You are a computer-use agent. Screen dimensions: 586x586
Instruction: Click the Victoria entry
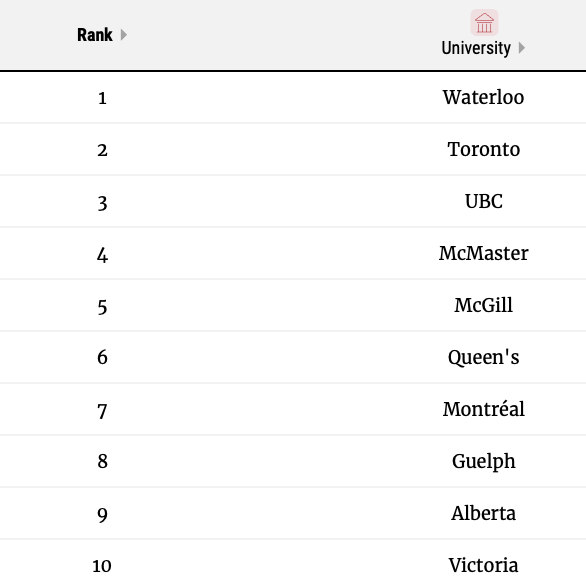pos(484,565)
